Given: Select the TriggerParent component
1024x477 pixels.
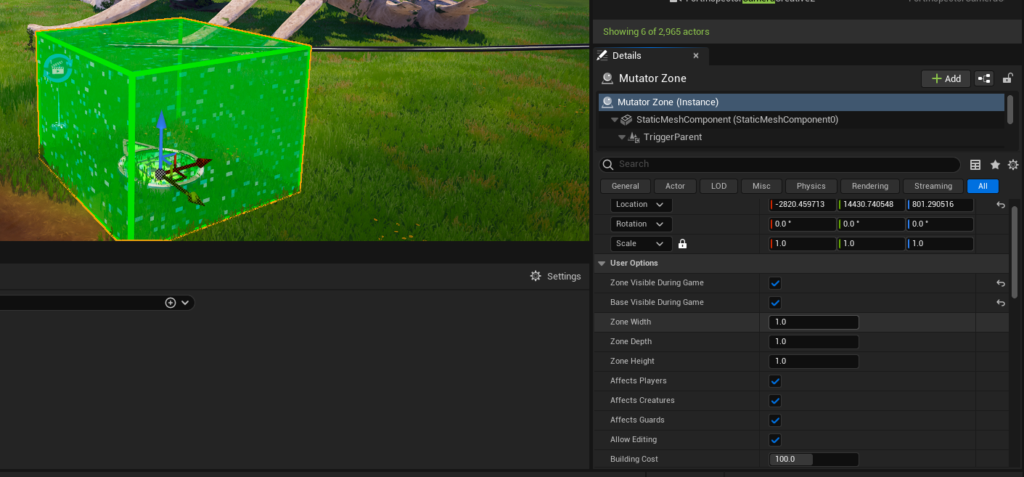Looking at the screenshot, I should [672, 137].
